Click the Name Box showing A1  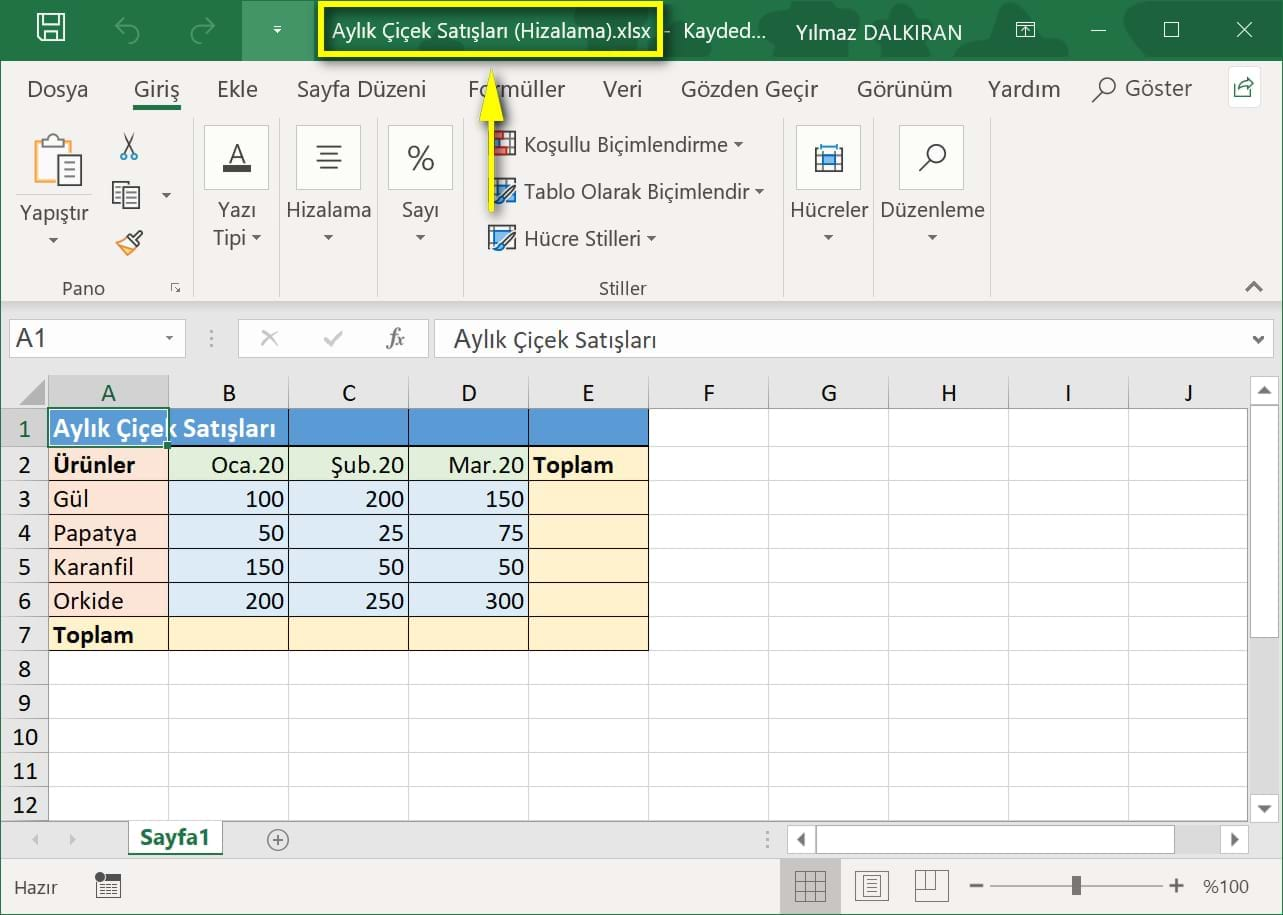click(x=83, y=339)
